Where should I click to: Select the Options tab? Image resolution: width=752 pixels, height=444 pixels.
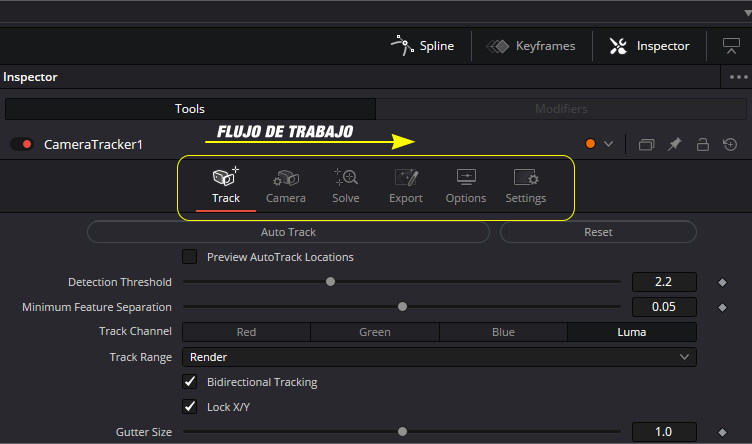pyautogui.click(x=466, y=186)
